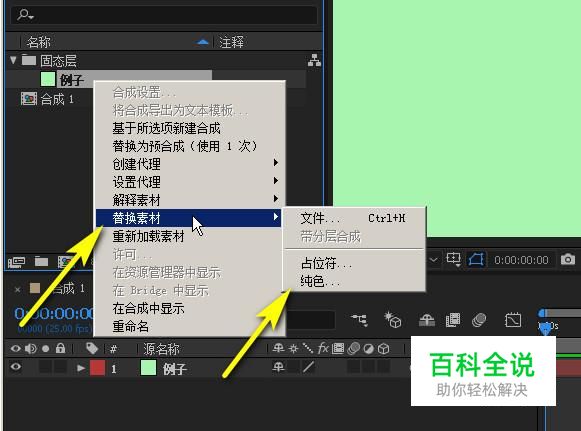Open viewer resolution dropdown arrow
The image size is (581, 431).
[433, 260]
